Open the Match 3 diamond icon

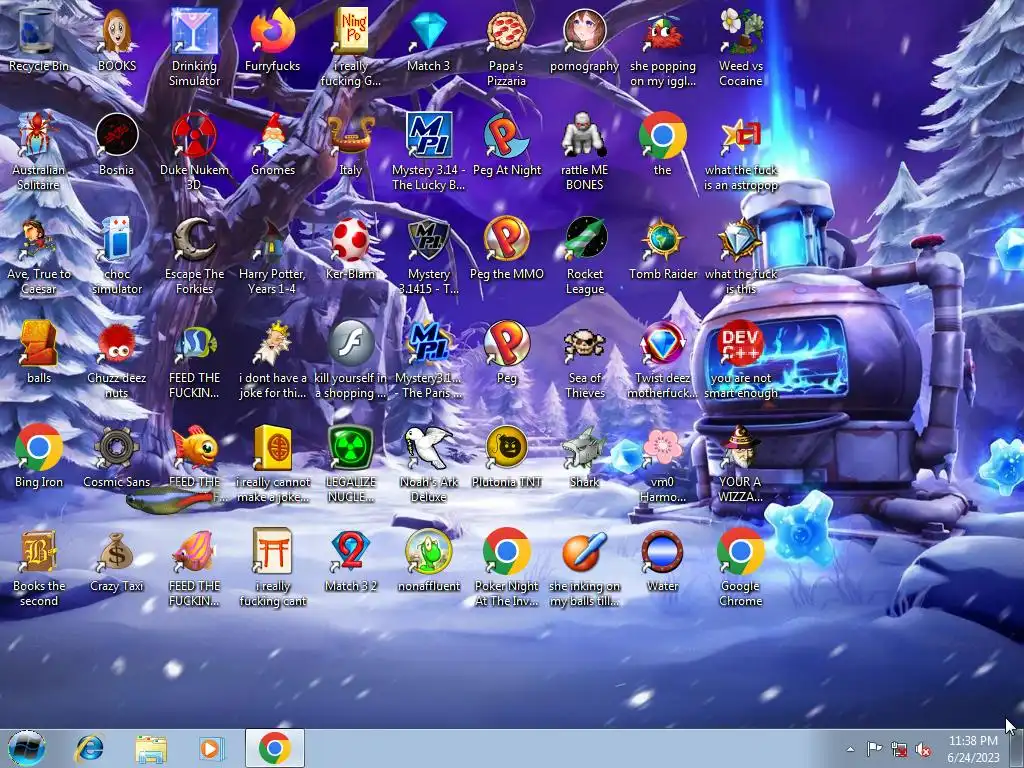(428, 39)
